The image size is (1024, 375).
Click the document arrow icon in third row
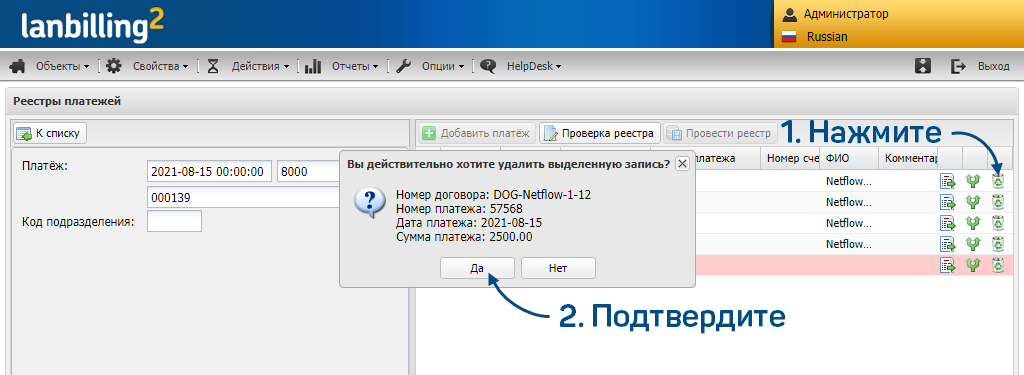(x=947, y=223)
